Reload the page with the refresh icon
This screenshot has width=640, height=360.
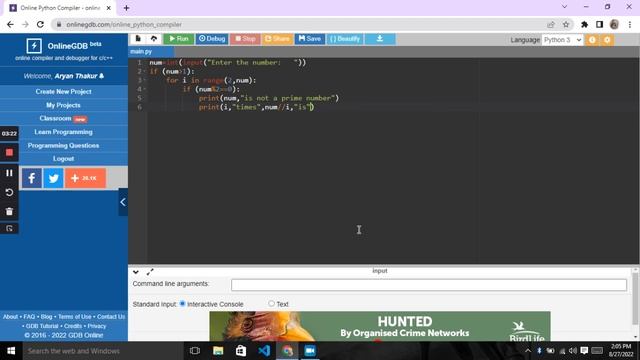pos(40,24)
